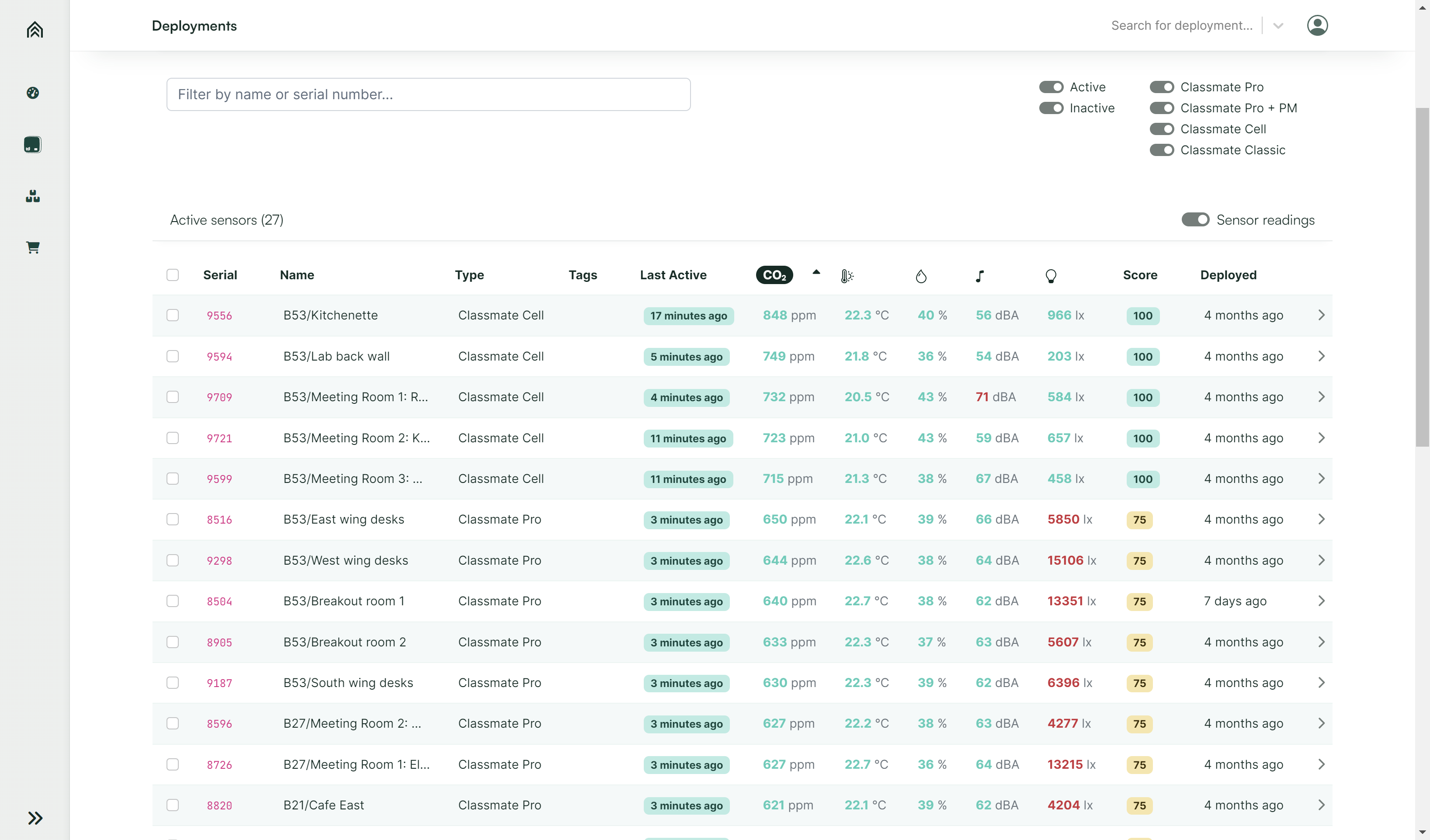
Task: Sort by light bulb column icon
Action: [x=1050, y=276]
